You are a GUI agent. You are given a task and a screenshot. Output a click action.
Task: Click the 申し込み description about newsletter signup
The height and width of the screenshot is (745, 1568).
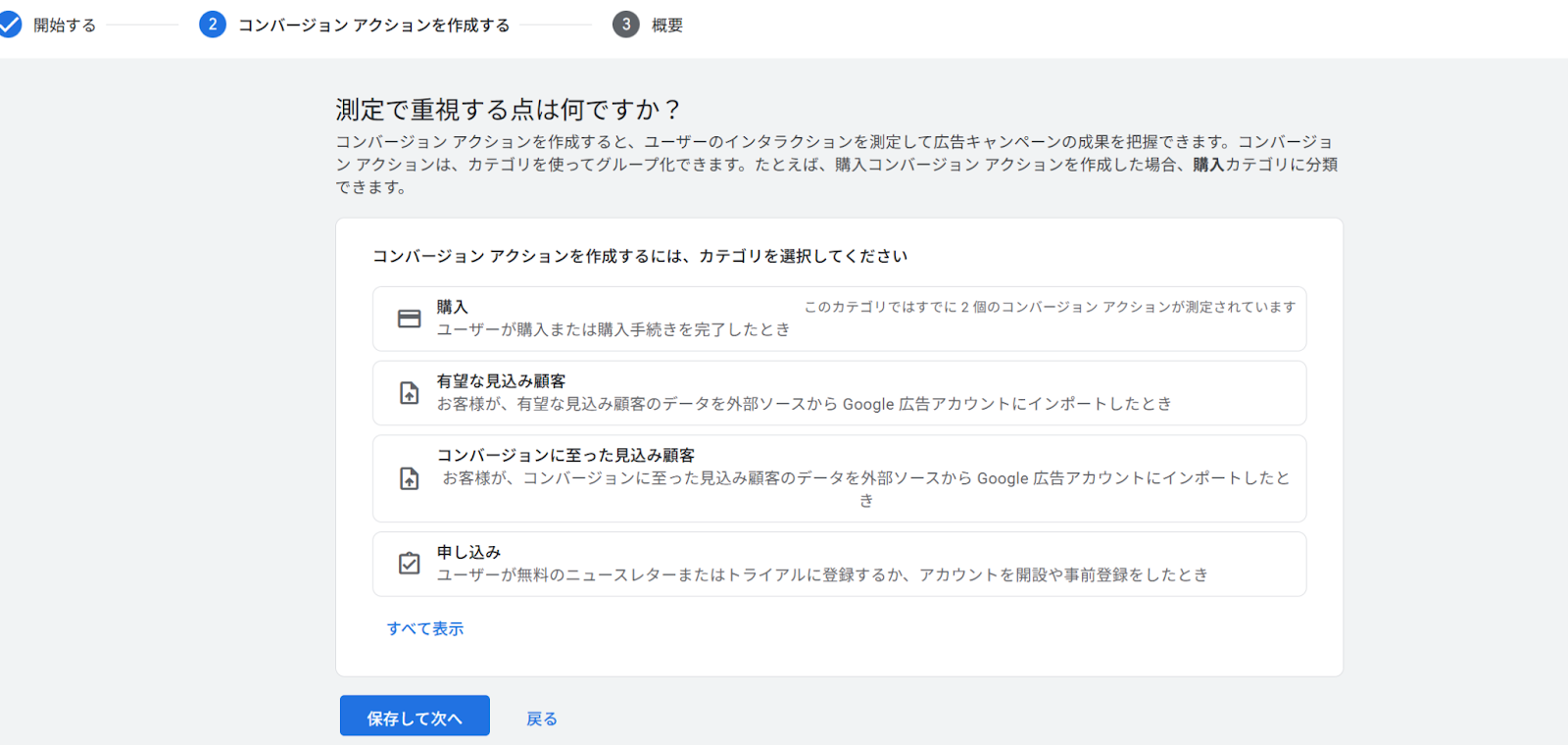pos(821,574)
